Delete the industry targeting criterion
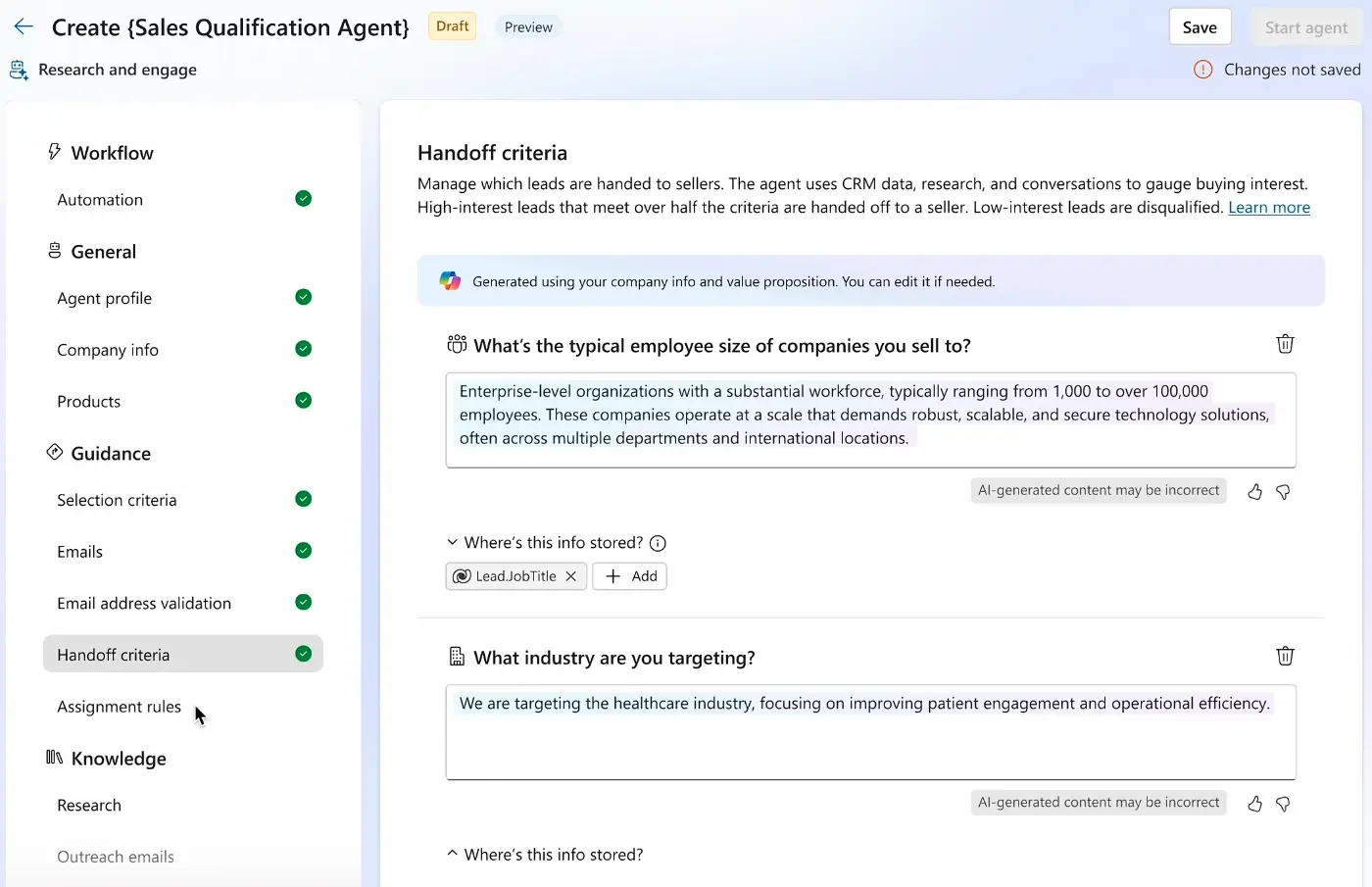Viewport: 1372px width, 887px height. tap(1285, 656)
